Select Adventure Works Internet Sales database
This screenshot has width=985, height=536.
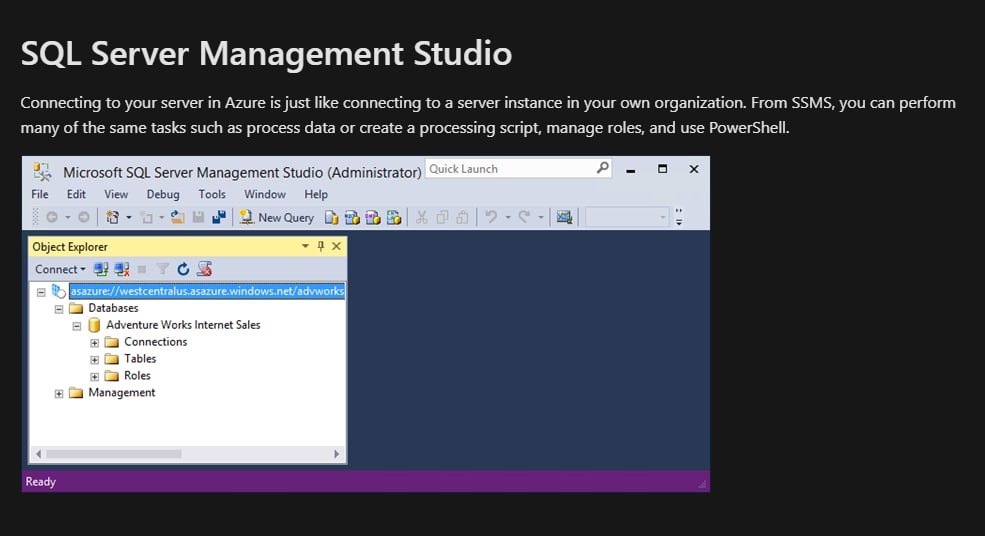point(183,325)
